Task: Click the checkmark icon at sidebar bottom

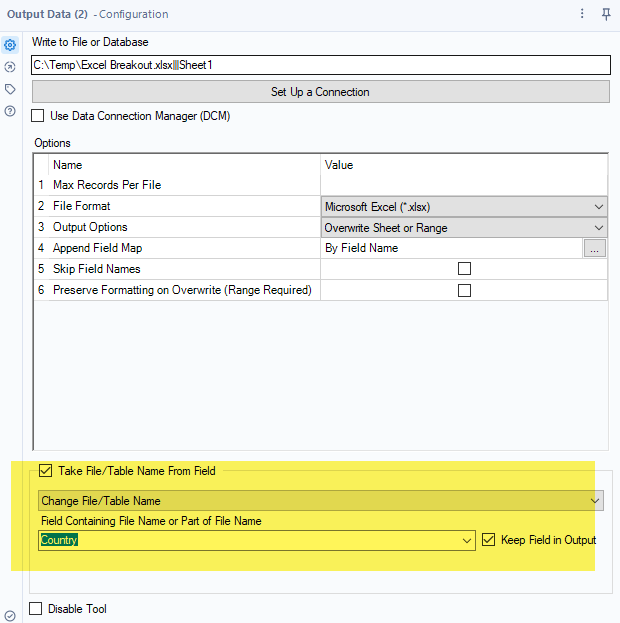Action: [10, 615]
